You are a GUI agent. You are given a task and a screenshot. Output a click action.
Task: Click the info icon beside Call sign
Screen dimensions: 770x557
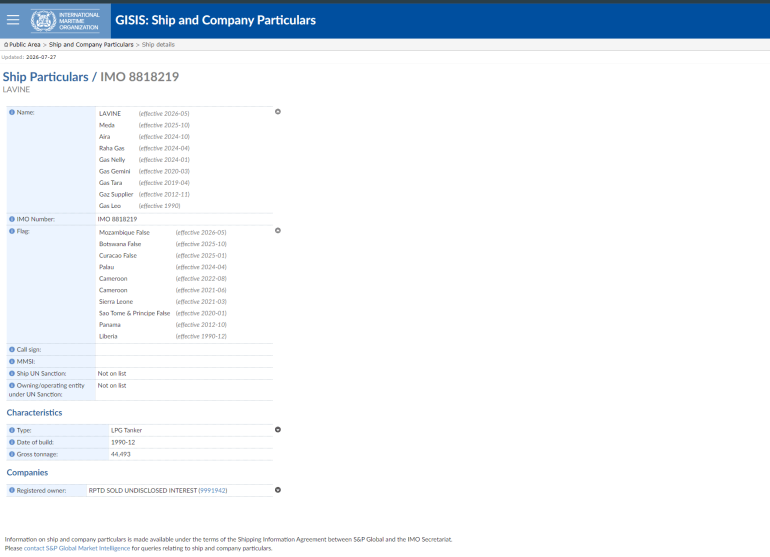pyautogui.click(x=12, y=350)
